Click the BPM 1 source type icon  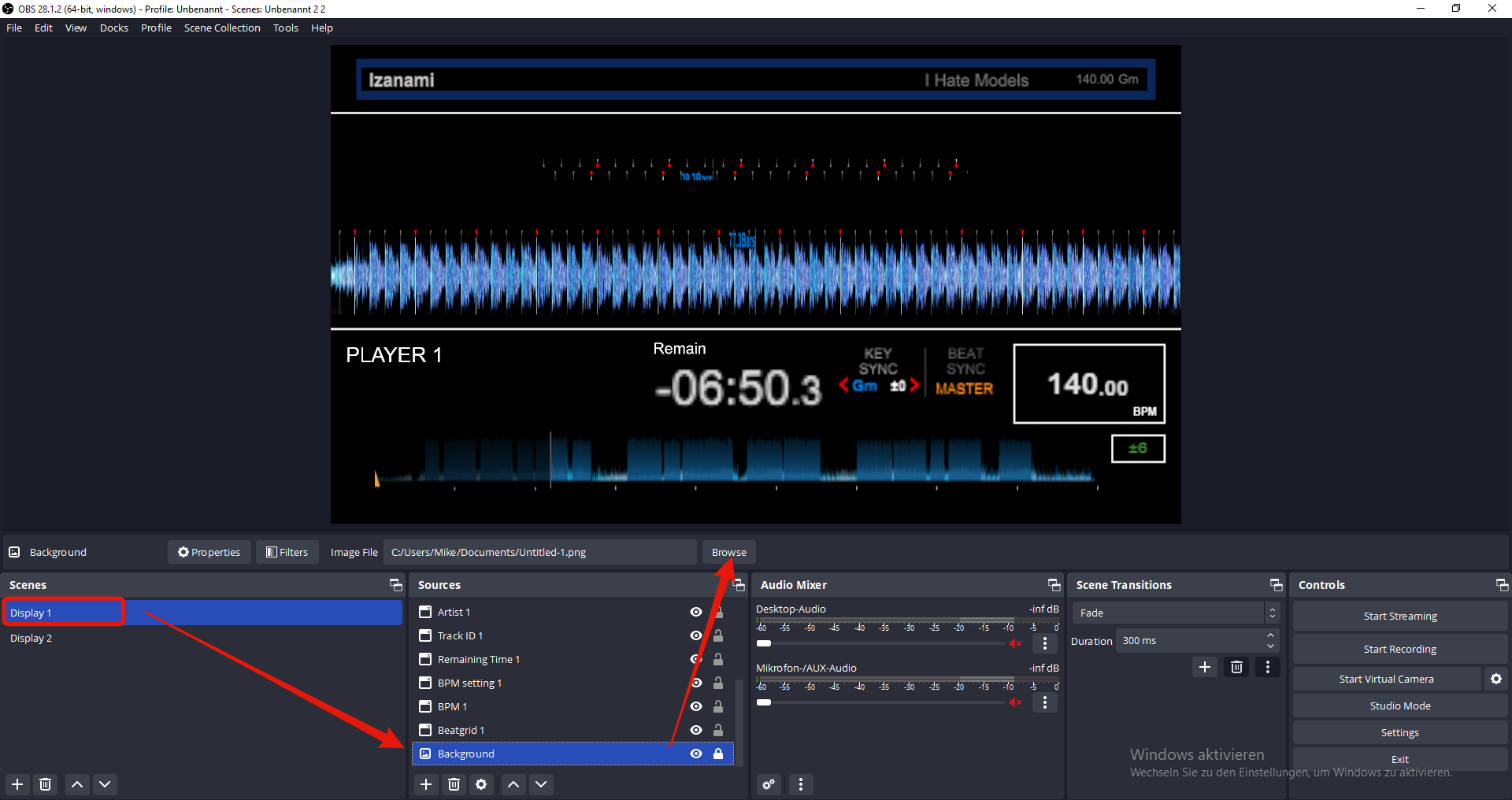point(425,706)
